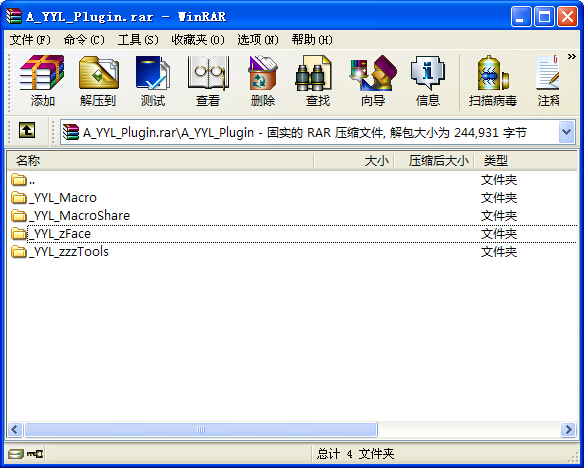Click the Comment (注释) toolbar icon
Viewport: 584px width, 468px height.
point(548,80)
